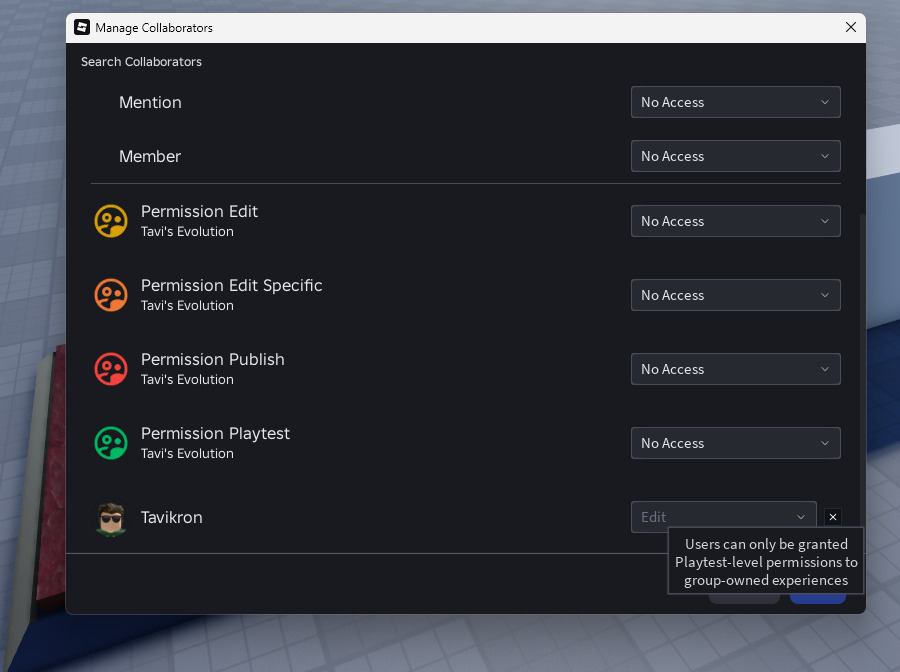900x672 pixels.
Task: Open the Mention access dropdown
Action: [x=735, y=102]
